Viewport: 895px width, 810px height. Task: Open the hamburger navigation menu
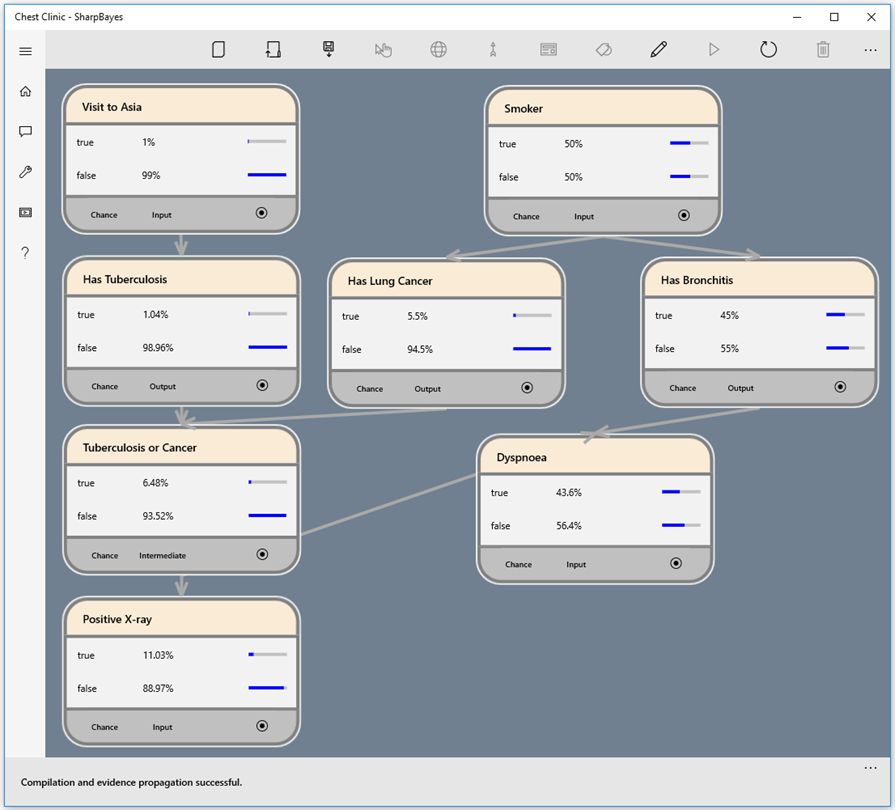coord(25,51)
